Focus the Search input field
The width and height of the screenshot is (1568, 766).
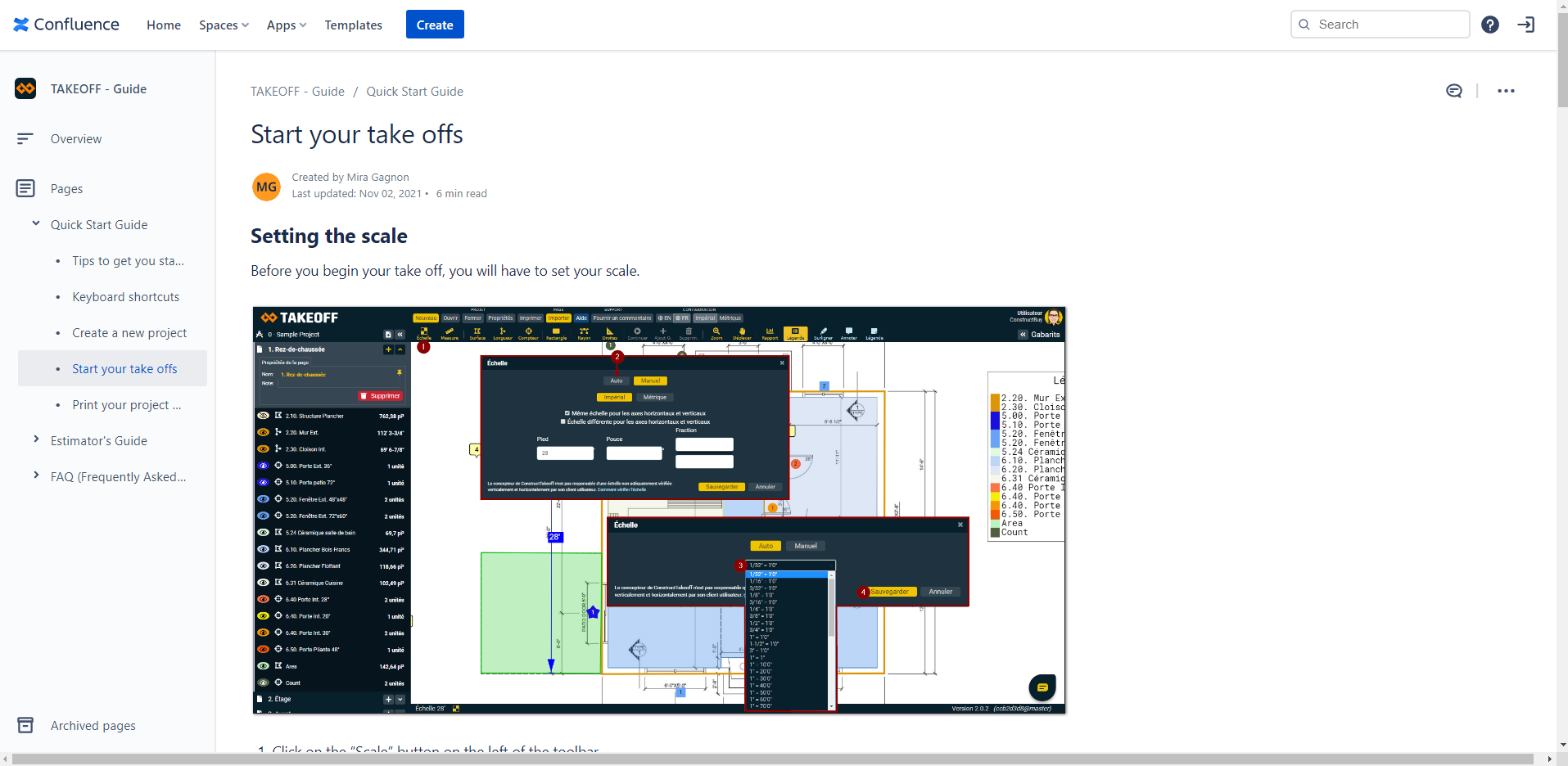1380,25
